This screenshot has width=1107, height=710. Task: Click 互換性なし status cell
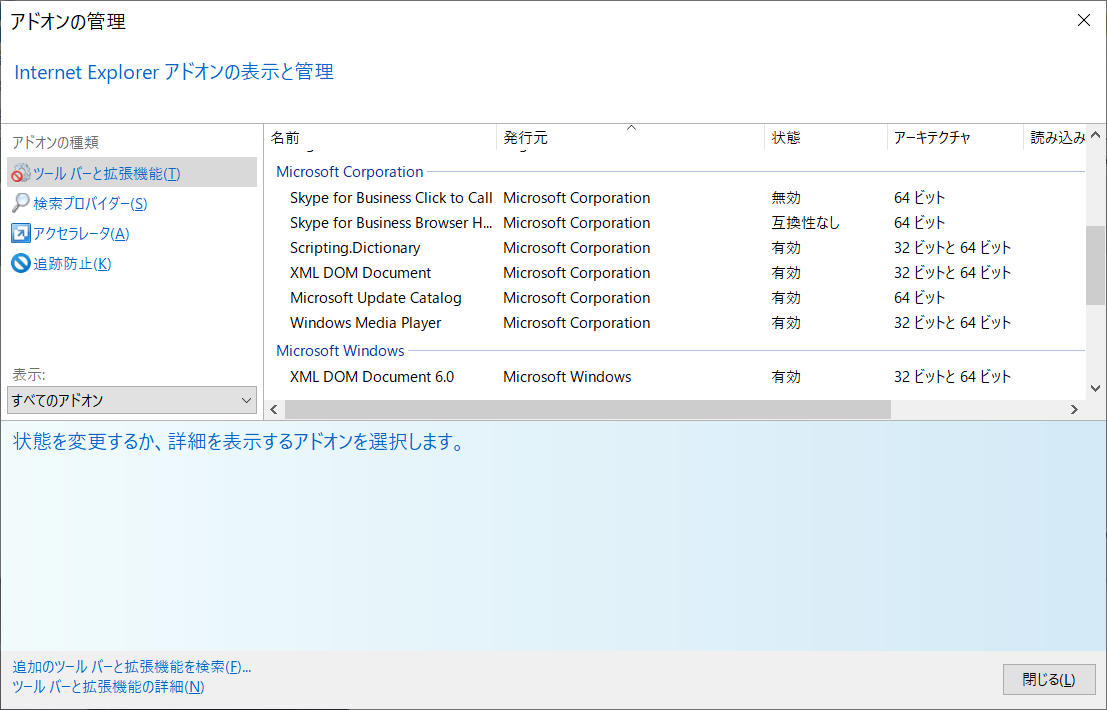tap(806, 223)
